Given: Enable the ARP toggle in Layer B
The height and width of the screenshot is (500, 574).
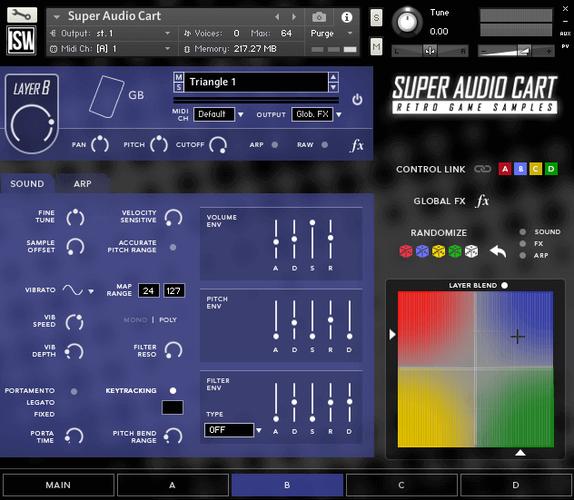Looking at the screenshot, I should [x=275, y=145].
